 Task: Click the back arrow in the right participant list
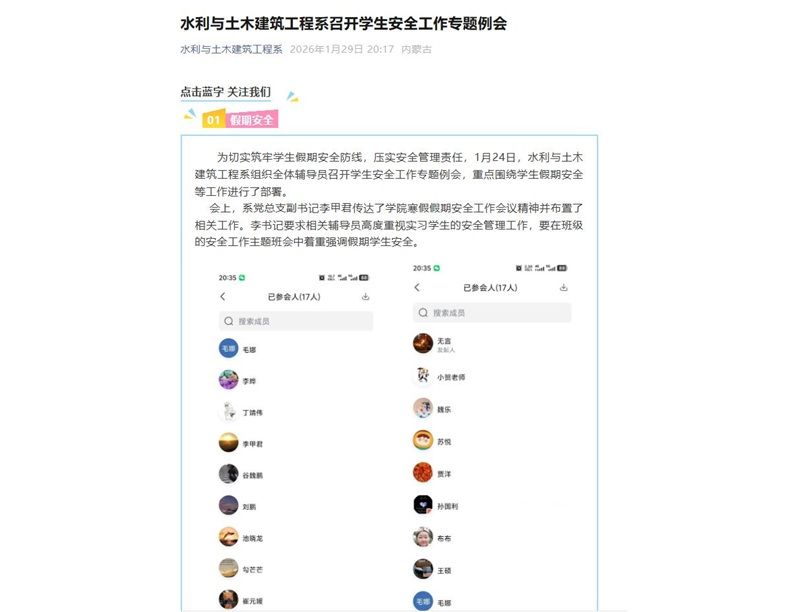[417, 287]
